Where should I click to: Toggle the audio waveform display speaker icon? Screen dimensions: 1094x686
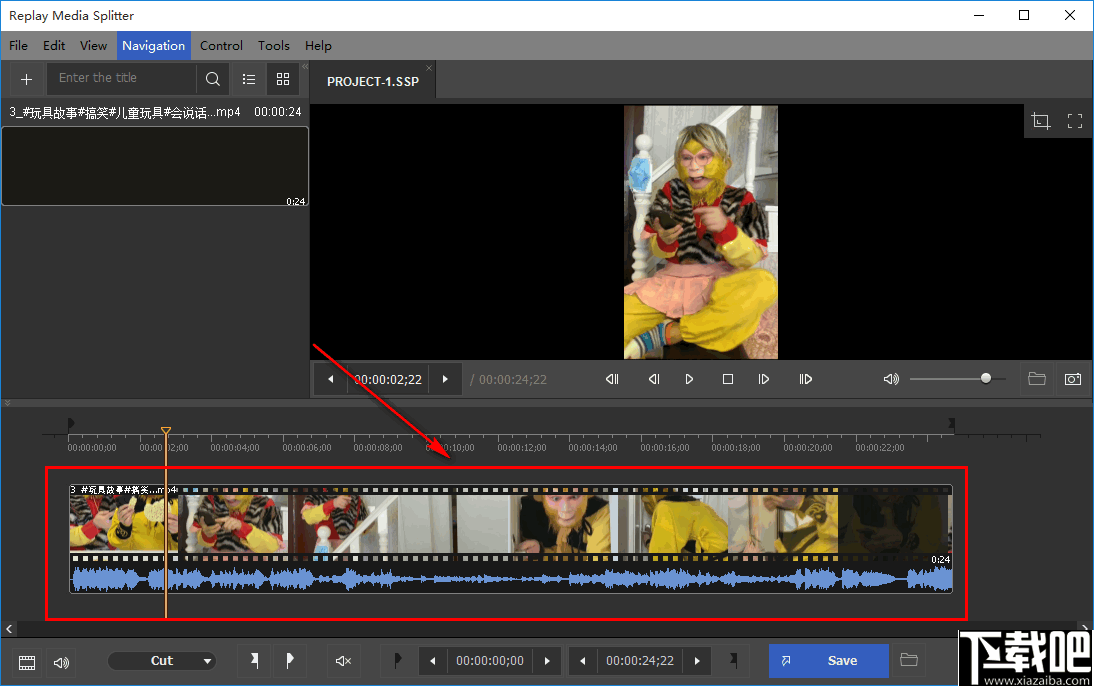pyautogui.click(x=61, y=661)
